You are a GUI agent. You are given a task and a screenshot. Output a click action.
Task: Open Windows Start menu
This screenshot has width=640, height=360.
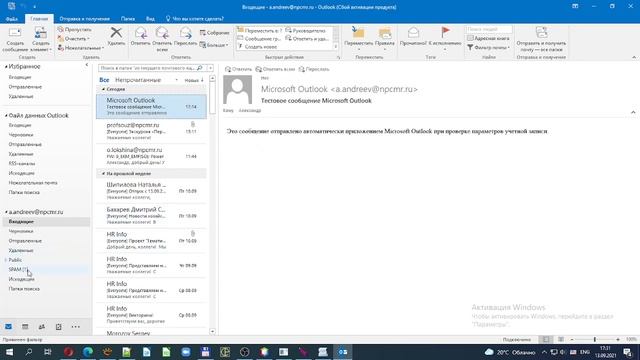pos(9,352)
